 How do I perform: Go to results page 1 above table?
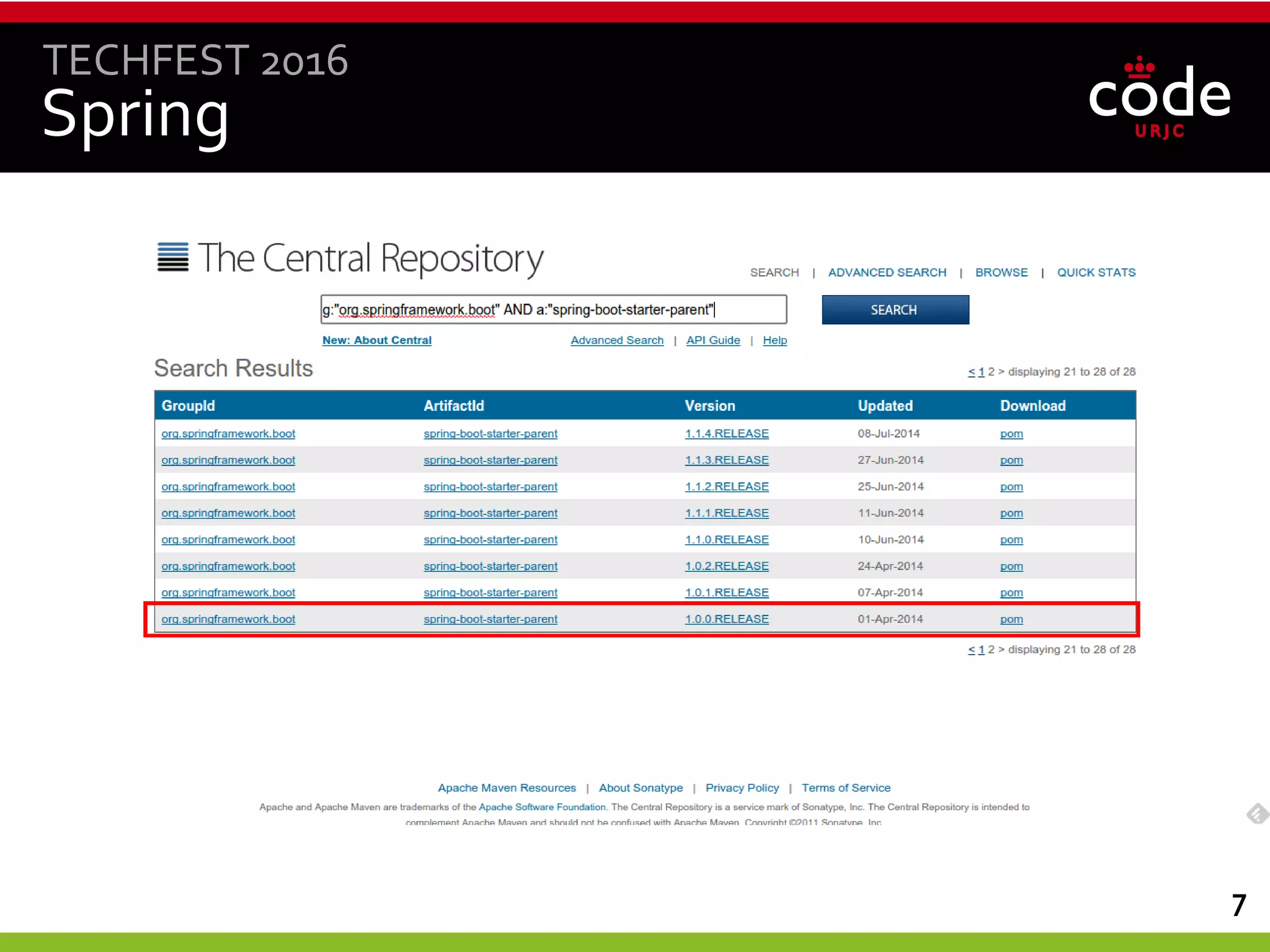[x=981, y=372]
